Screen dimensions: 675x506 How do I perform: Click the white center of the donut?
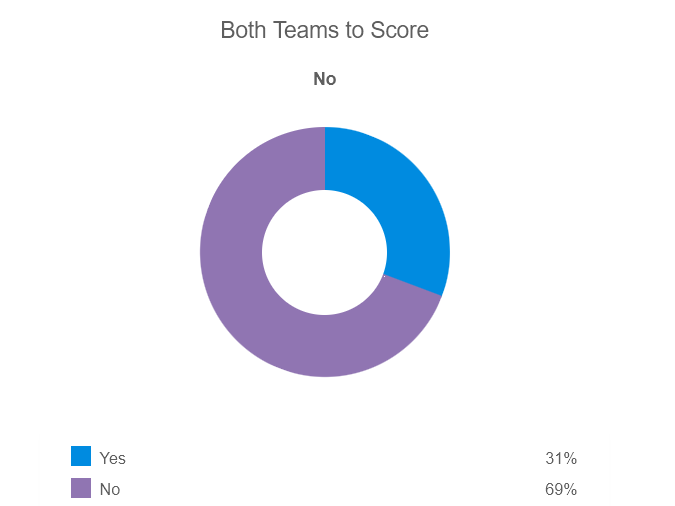pos(325,252)
